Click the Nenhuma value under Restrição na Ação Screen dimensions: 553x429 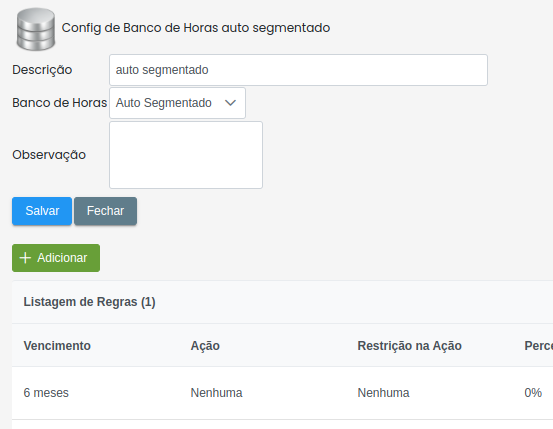tap(383, 393)
